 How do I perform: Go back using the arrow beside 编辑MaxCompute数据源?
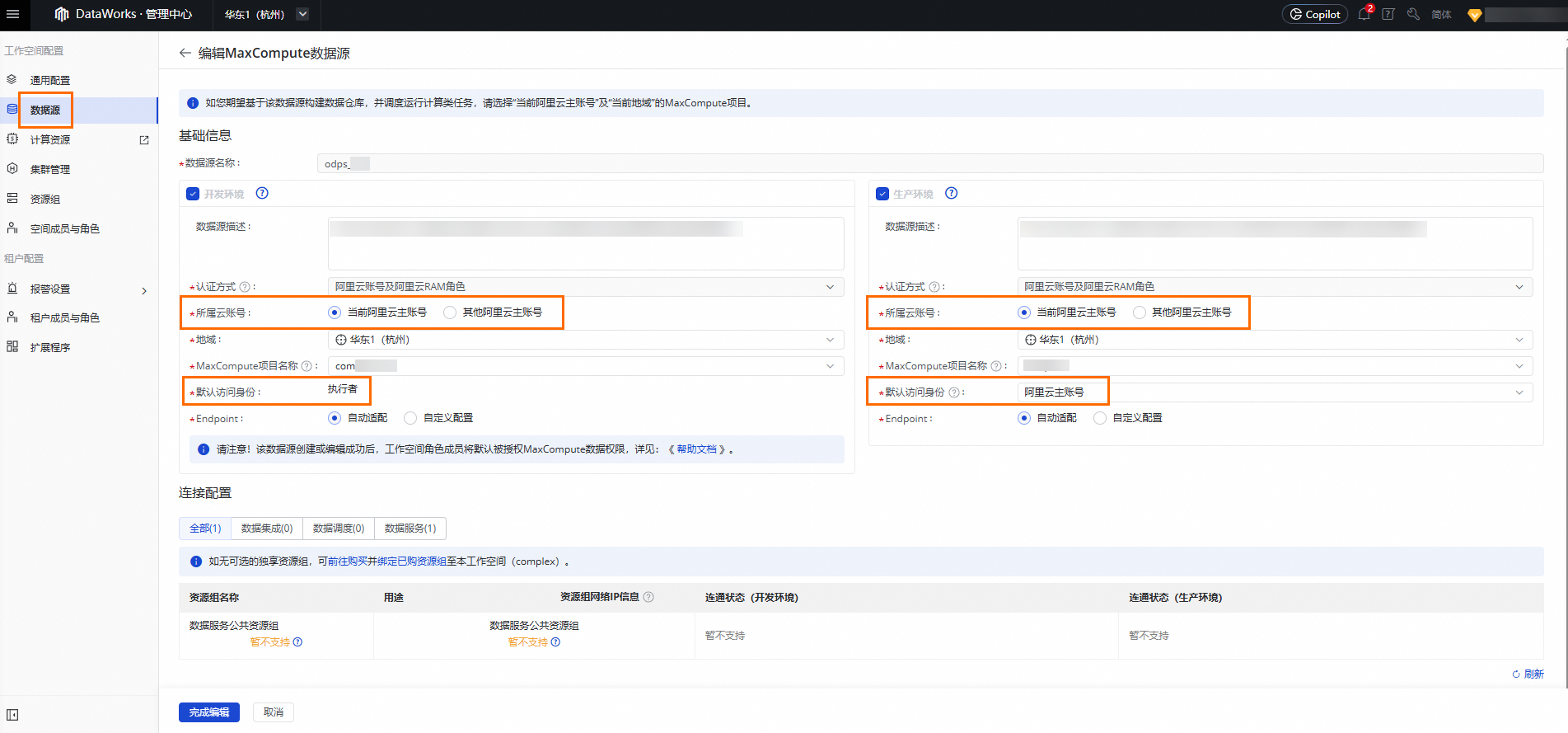[185, 53]
